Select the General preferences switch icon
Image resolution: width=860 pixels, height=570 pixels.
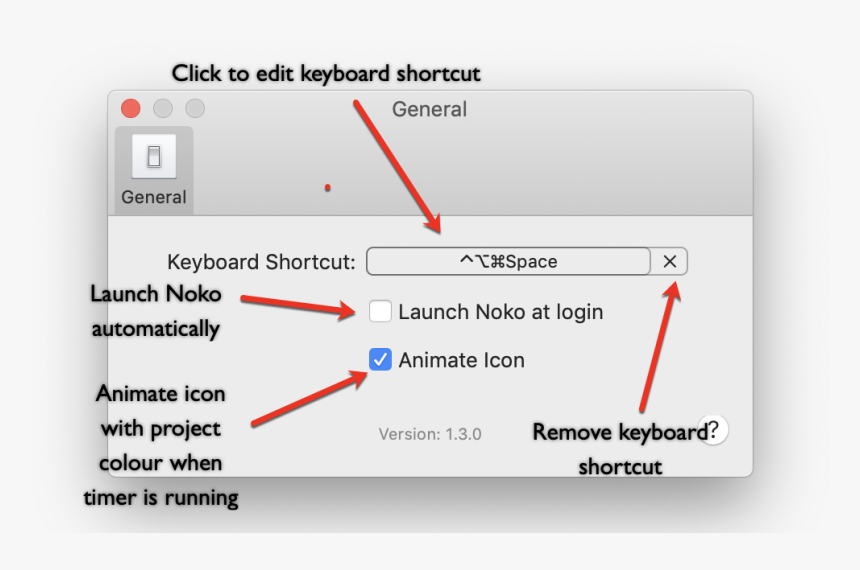(154, 156)
